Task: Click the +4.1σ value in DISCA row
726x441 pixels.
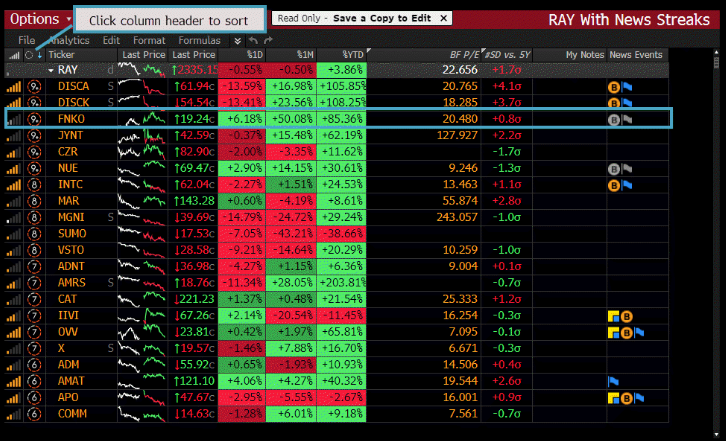Action: coord(507,86)
